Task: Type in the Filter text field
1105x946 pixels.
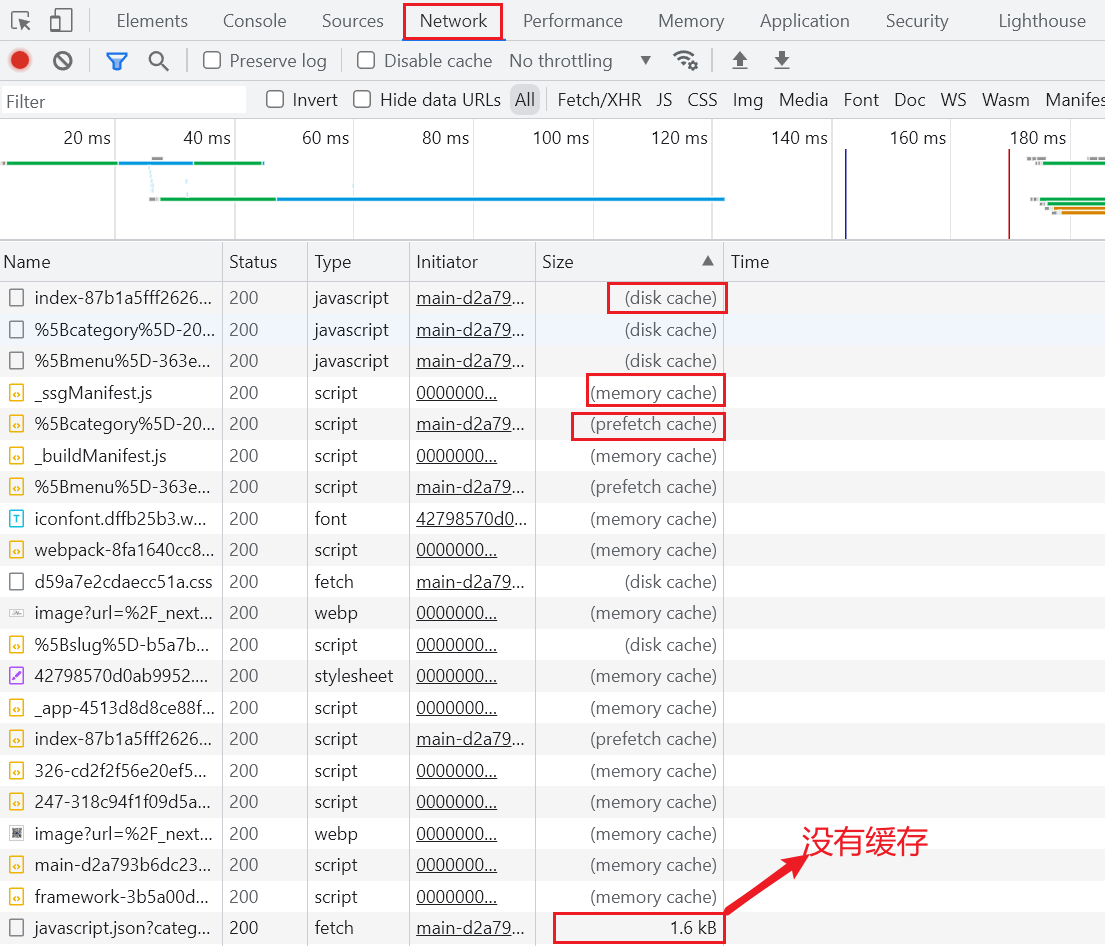Action: pos(122,101)
